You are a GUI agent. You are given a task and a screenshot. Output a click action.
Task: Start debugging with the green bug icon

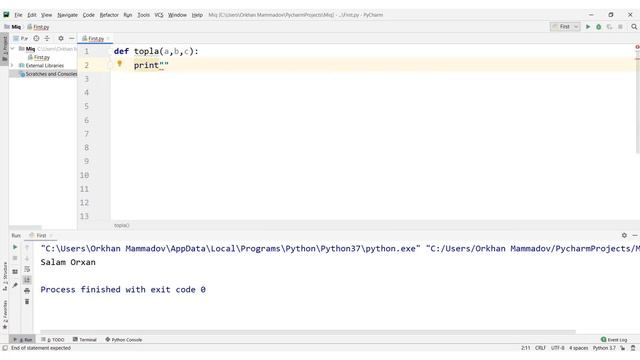(599, 27)
